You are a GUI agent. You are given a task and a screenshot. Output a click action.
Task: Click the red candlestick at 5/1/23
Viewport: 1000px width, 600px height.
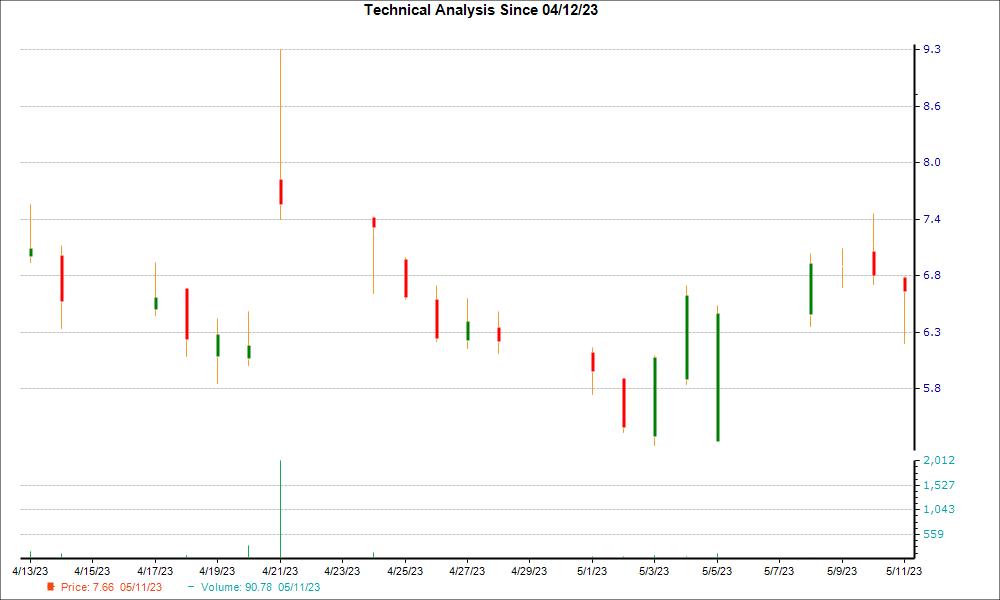click(593, 362)
